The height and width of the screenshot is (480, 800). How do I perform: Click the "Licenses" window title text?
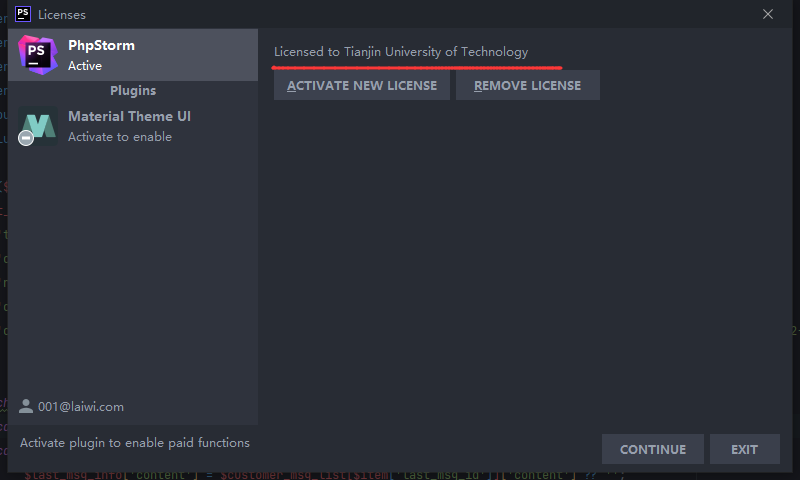62,14
